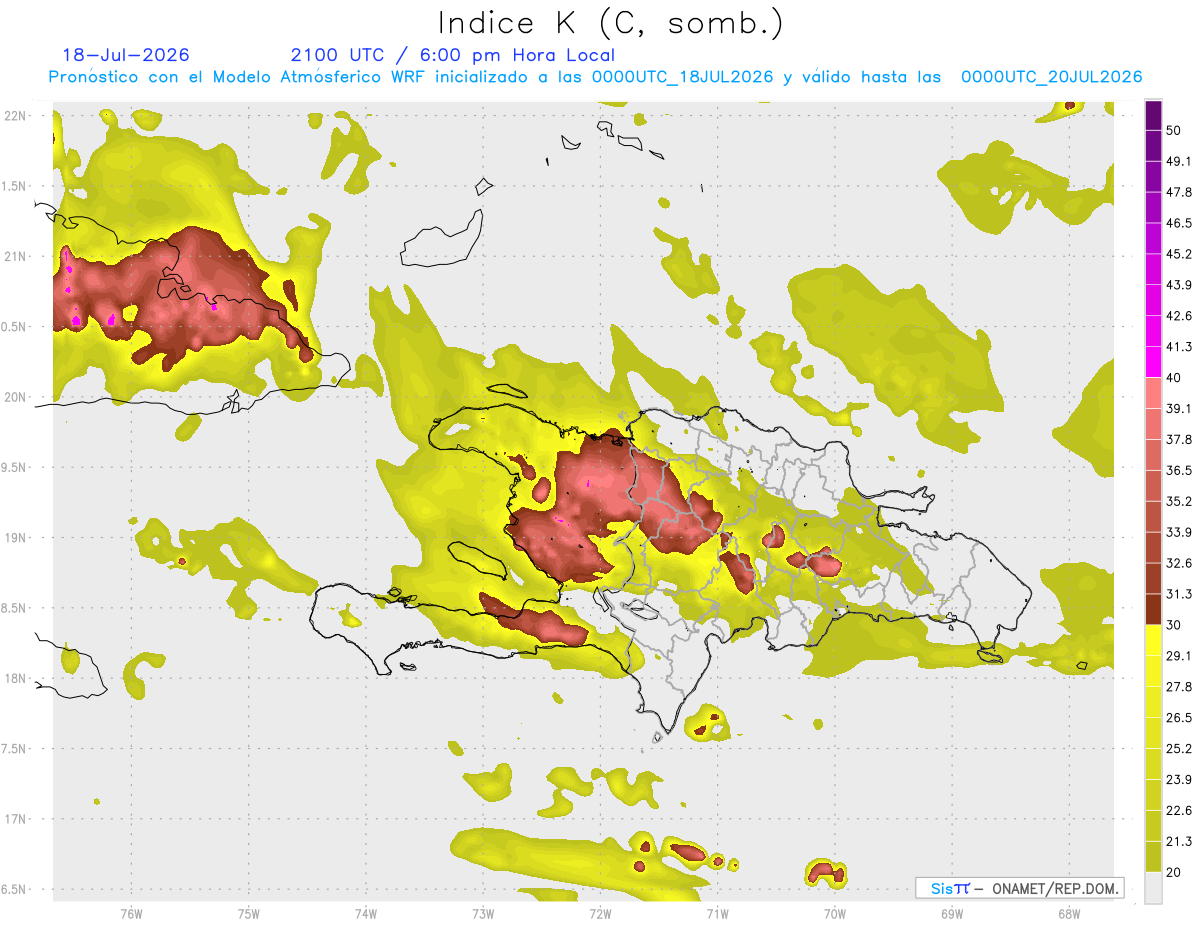Click the '21N' latitude axis label
Viewport: 1200px width, 927px height.
point(15,256)
